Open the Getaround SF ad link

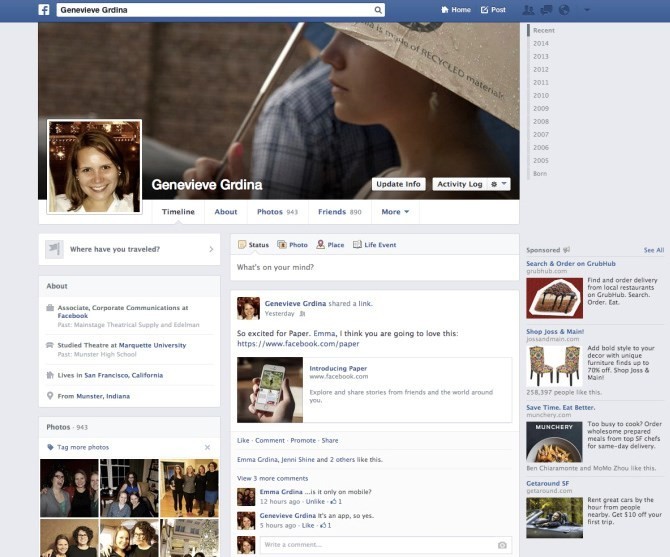click(x=547, y=484)
